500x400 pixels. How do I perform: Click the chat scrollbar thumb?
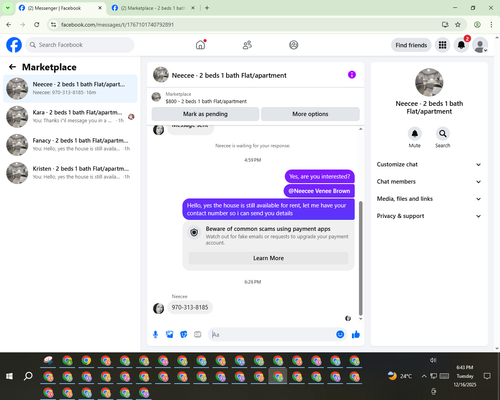pyautogui.click(x=360, y=258)
